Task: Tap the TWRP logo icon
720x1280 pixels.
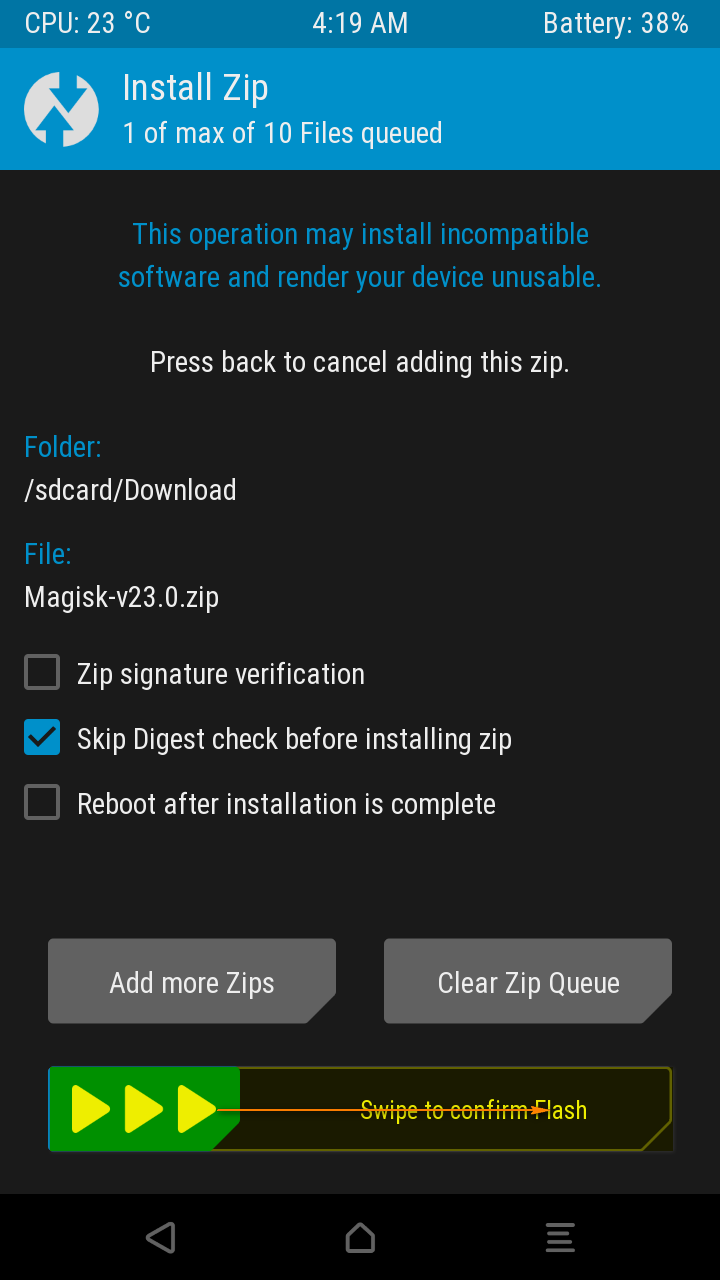Action: pos(61,109)
